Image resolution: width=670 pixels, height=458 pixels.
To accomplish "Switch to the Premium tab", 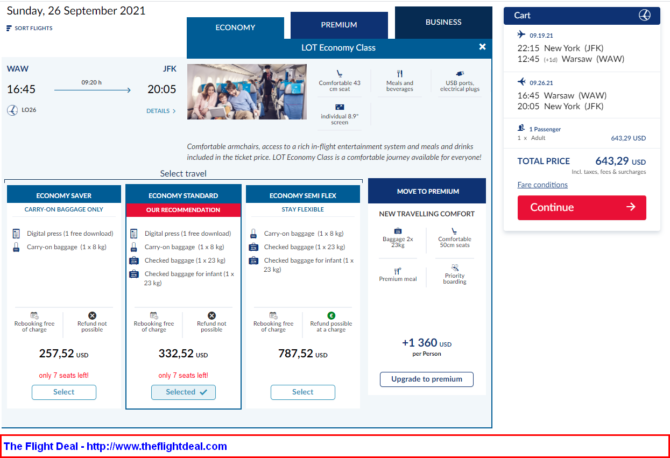I will [x=339, y=25].
